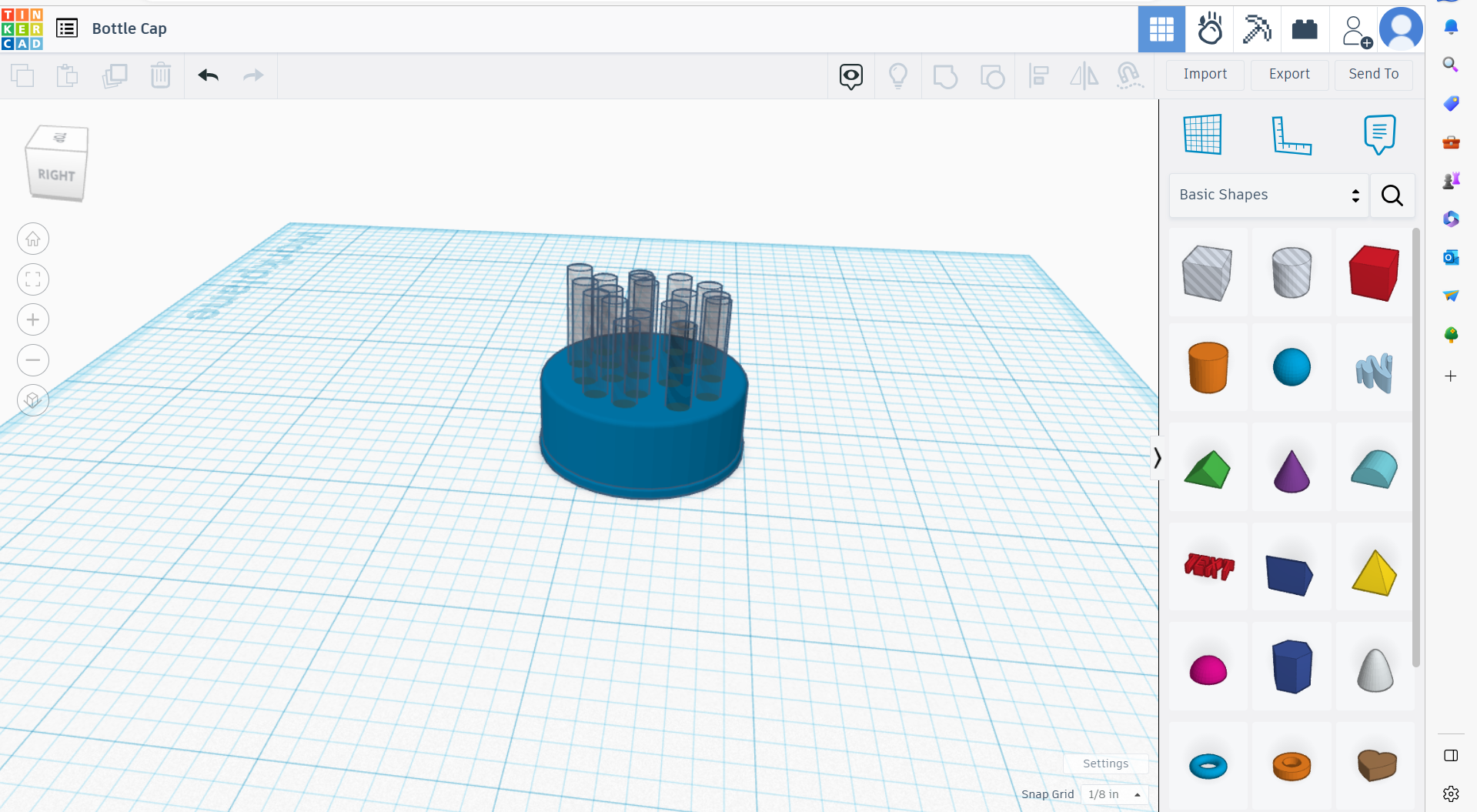Collapse the shapes panel with the chevron
1477x812 pixels.
click(1157, 457)
